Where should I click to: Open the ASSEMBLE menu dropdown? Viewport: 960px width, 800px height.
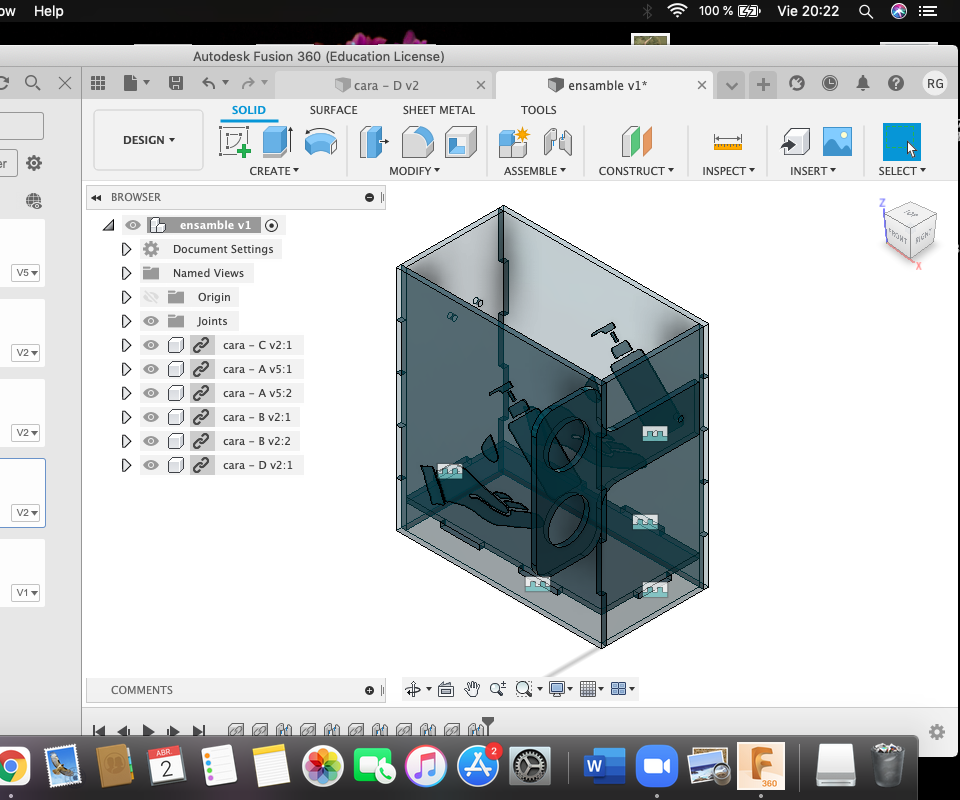pos(534,171)
